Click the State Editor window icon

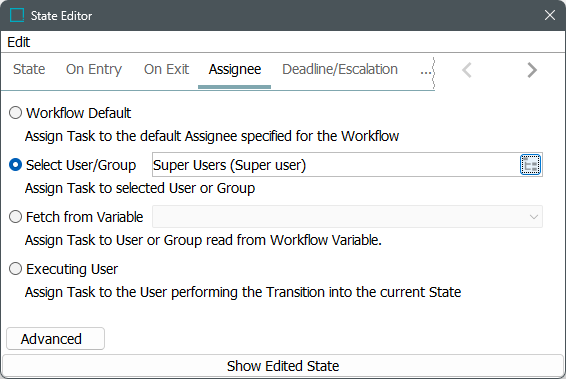(17, 16)
